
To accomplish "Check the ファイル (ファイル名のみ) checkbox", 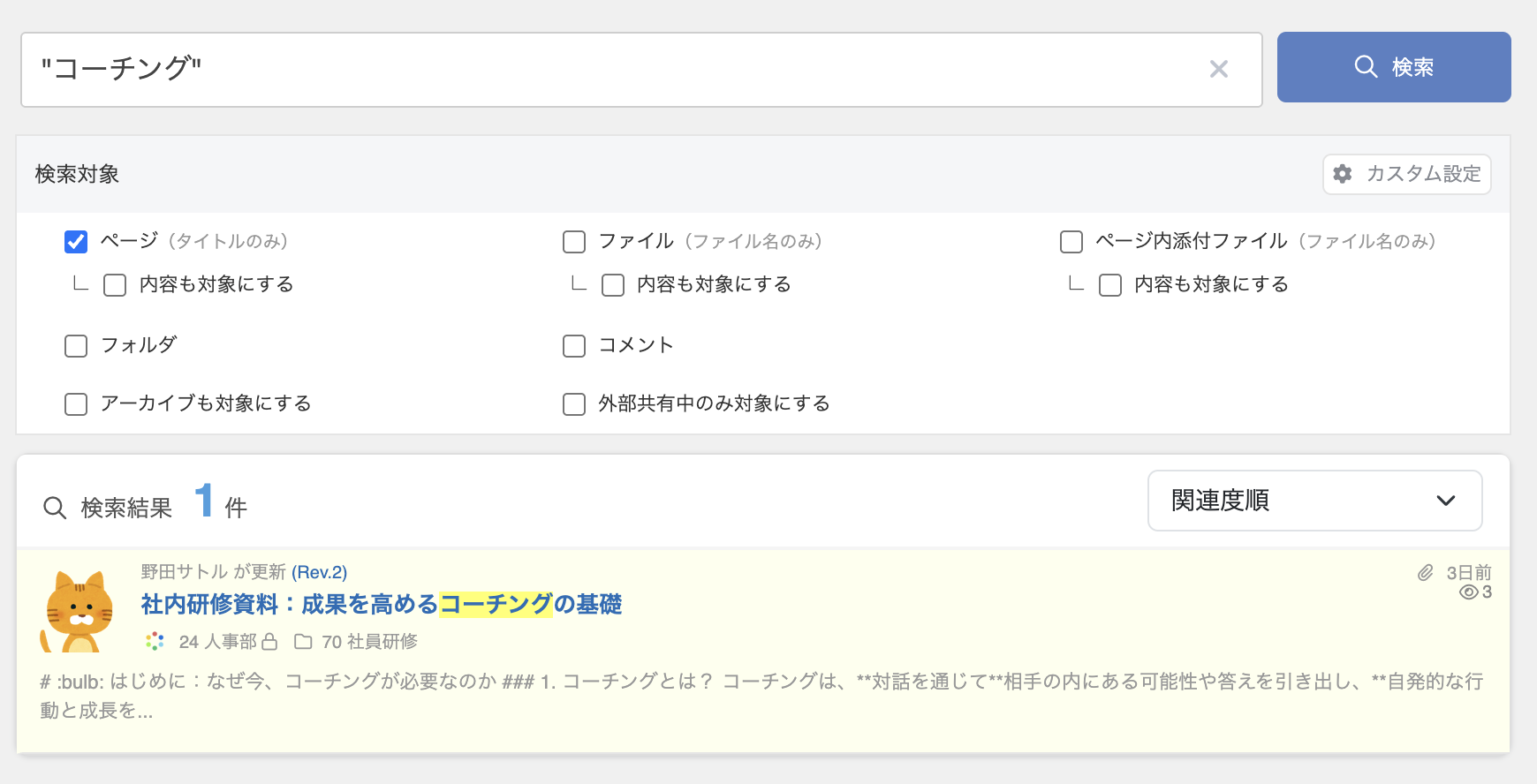I will pyautogui.click(x=574, y=242).
